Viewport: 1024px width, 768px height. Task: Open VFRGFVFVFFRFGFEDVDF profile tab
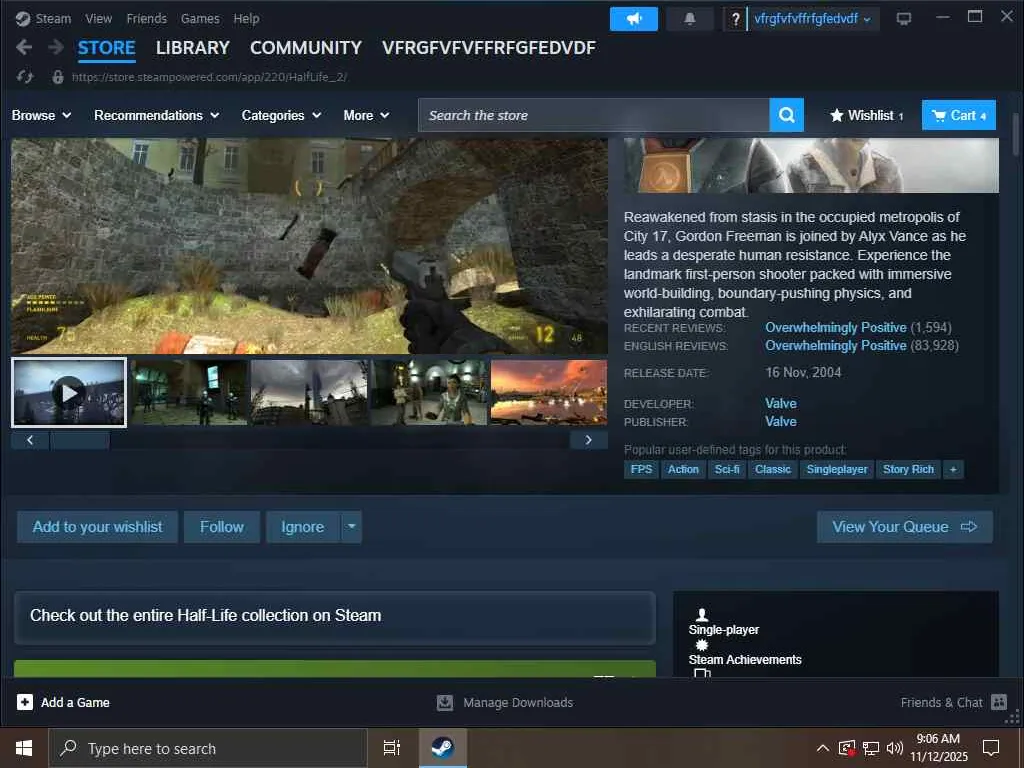pos(488,48)
